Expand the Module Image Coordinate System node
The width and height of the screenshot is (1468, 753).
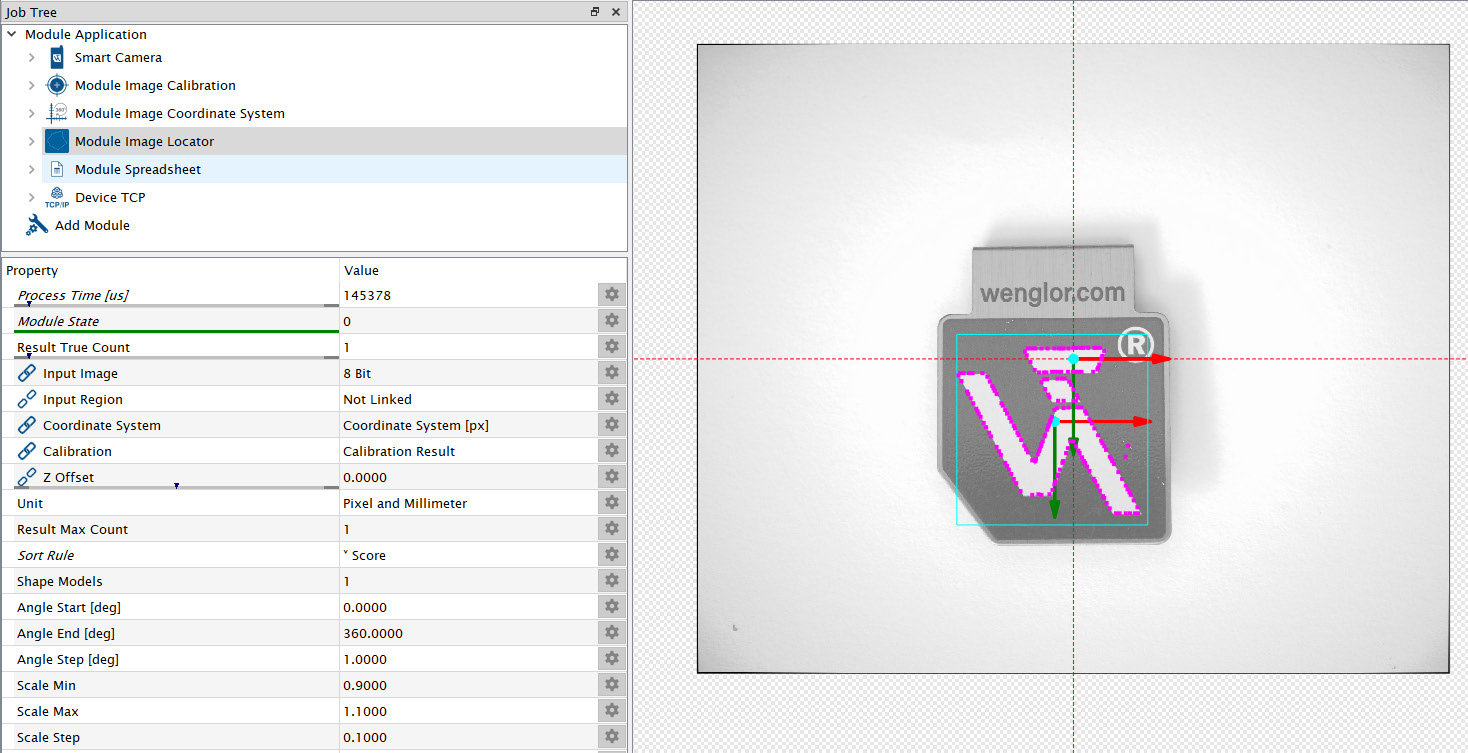click(x=32, y=114)
